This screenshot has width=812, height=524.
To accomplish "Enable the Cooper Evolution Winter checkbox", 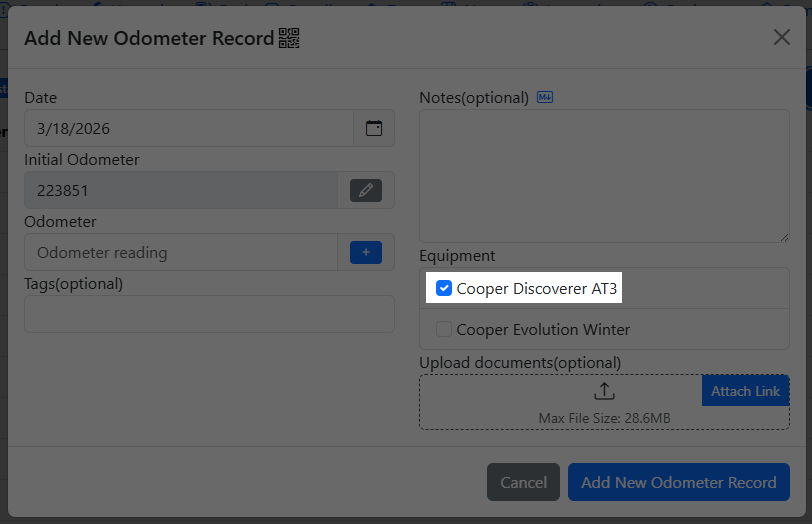I will [444, 329].
